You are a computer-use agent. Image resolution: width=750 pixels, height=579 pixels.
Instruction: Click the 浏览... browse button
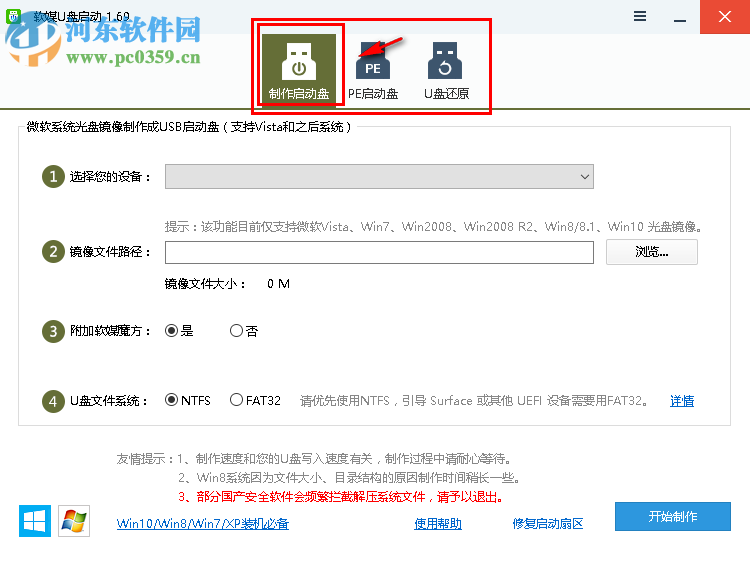651,252
